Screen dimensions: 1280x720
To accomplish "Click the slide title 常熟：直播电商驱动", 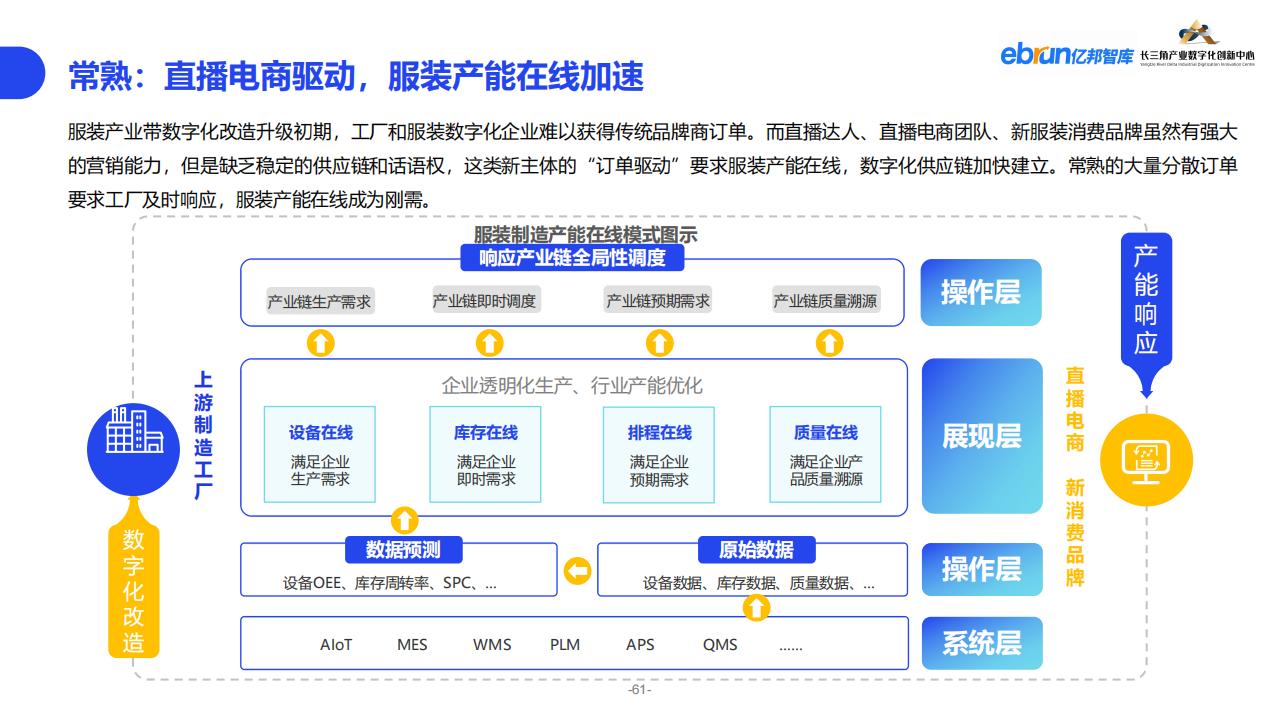I will pos(356,76).
